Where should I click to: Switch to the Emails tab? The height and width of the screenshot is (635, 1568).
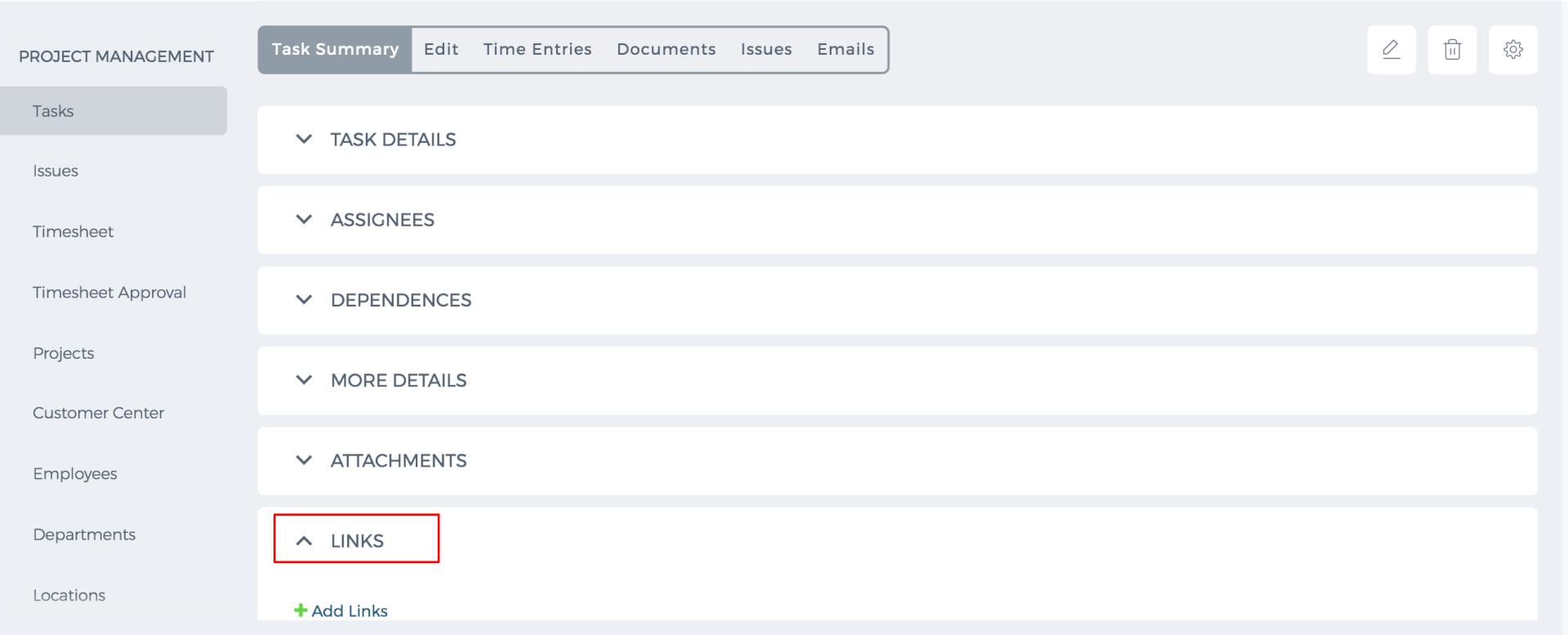[x=845, y=49]
